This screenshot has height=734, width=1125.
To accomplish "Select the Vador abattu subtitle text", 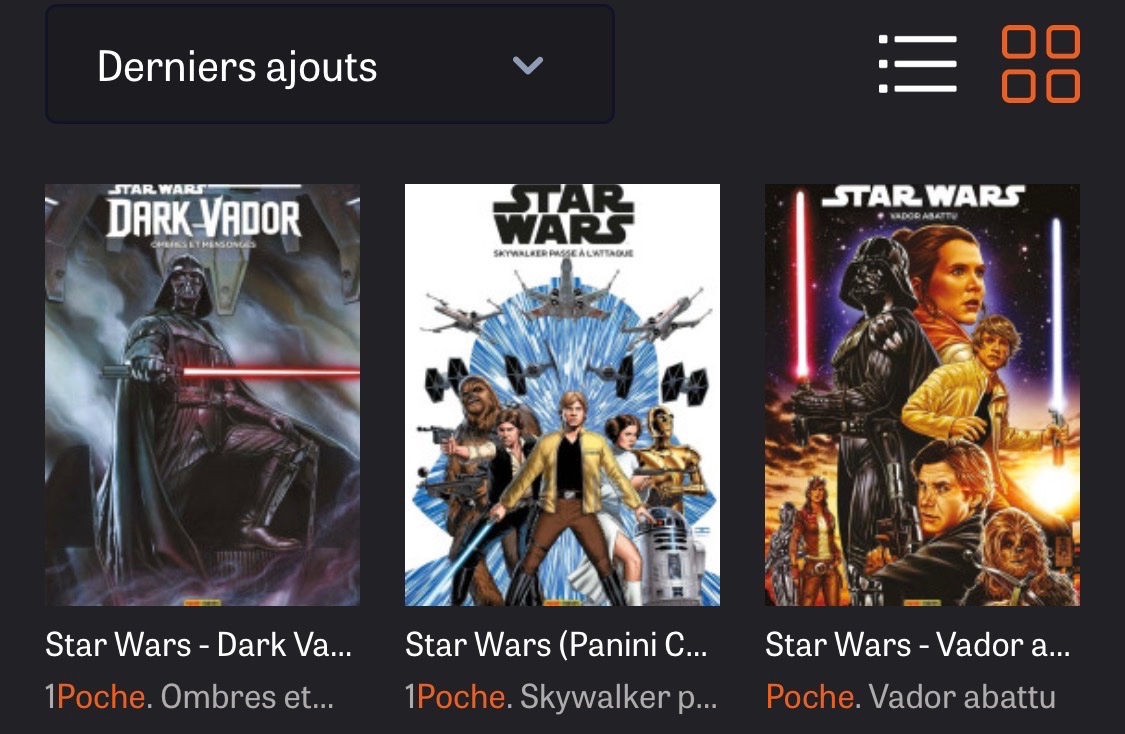I will pyautogui.click(x=961, y=697).
